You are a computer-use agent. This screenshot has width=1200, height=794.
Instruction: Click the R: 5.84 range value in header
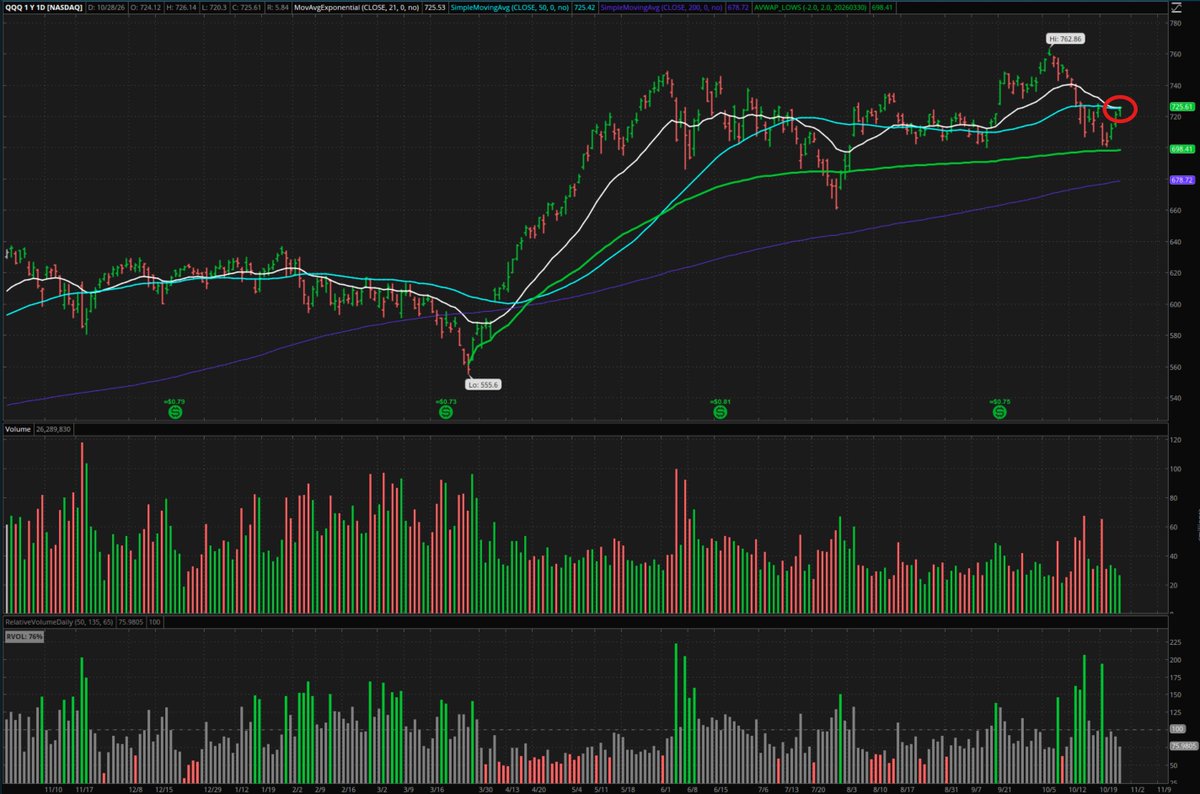click(x=278, y=8)
